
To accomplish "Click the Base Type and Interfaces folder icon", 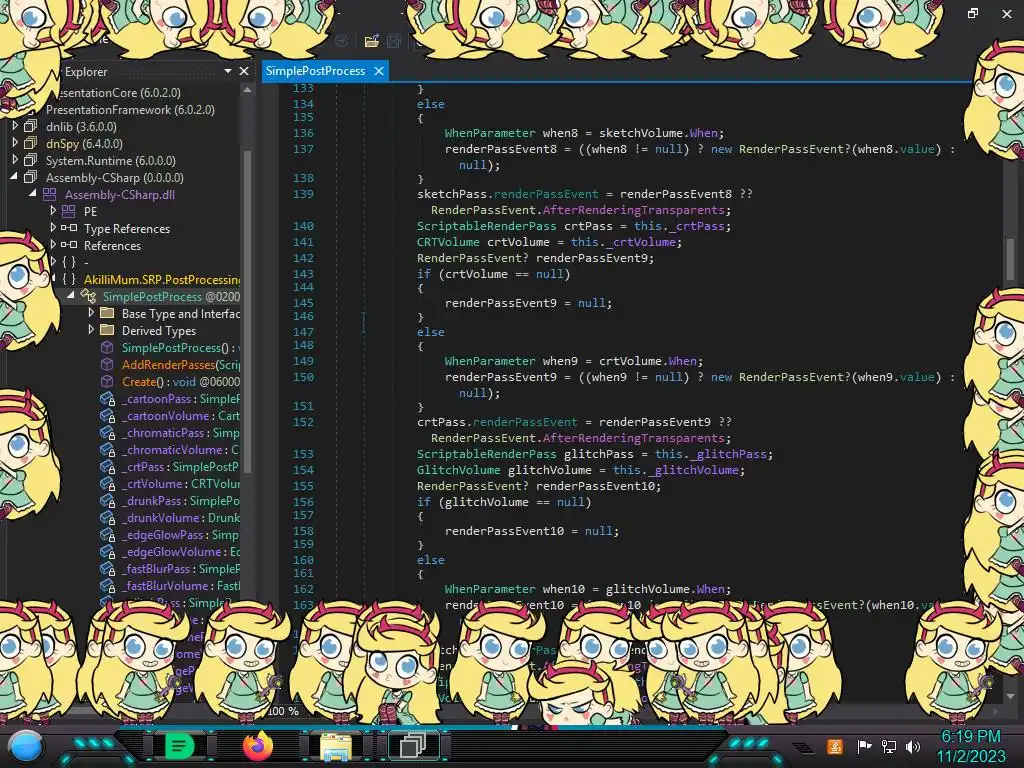I will point(106,313).
